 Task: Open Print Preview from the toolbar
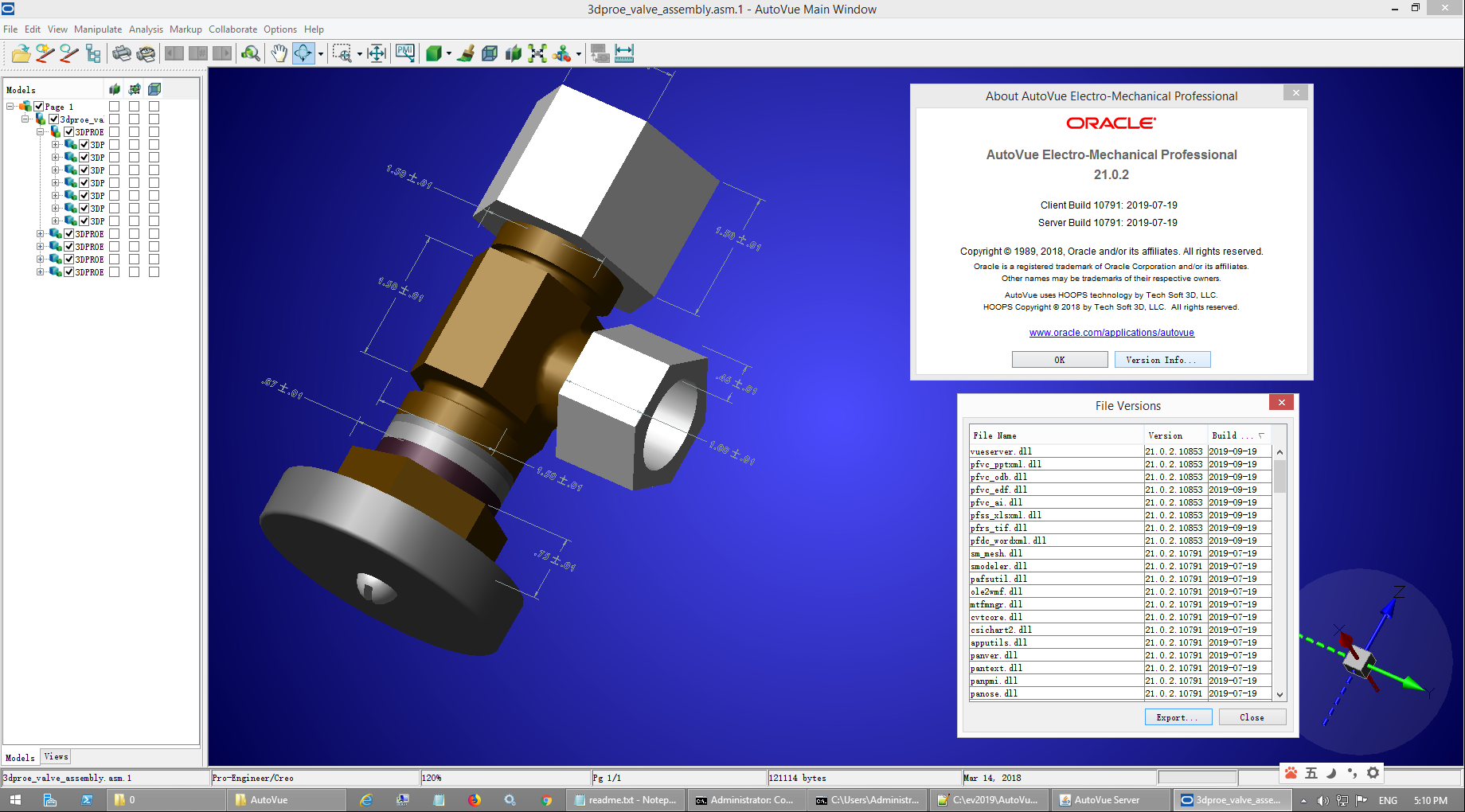coord(146,53)
